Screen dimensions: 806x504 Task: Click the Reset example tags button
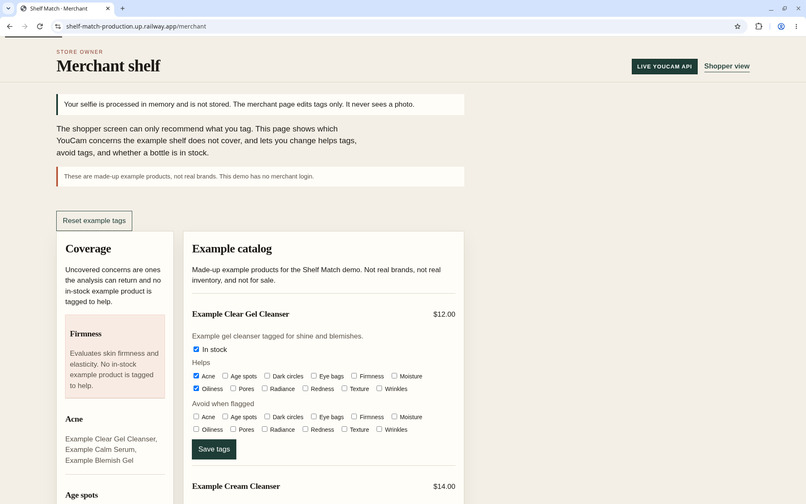click(94, 221)
